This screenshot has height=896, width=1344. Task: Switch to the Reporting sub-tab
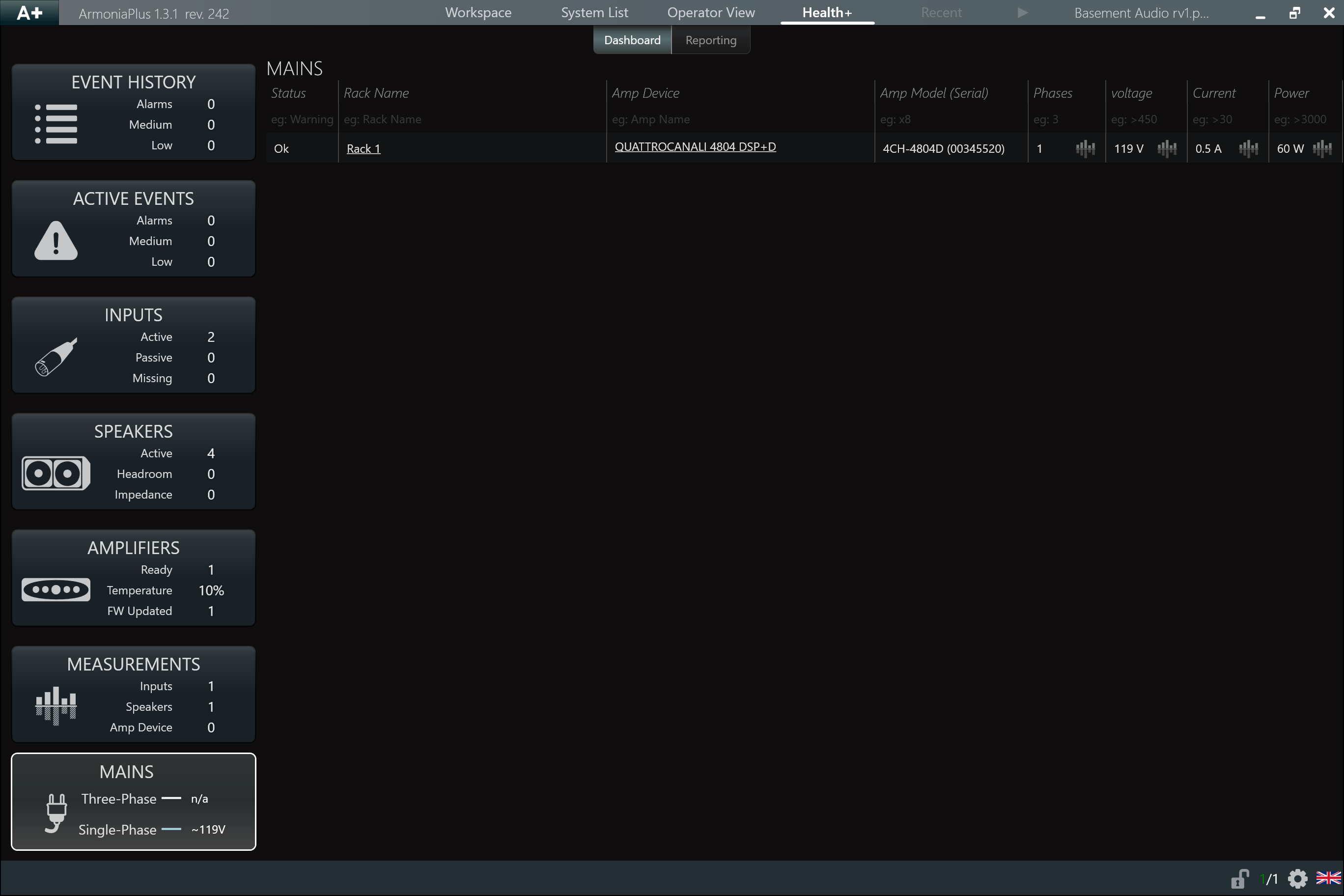pos(711,40)
